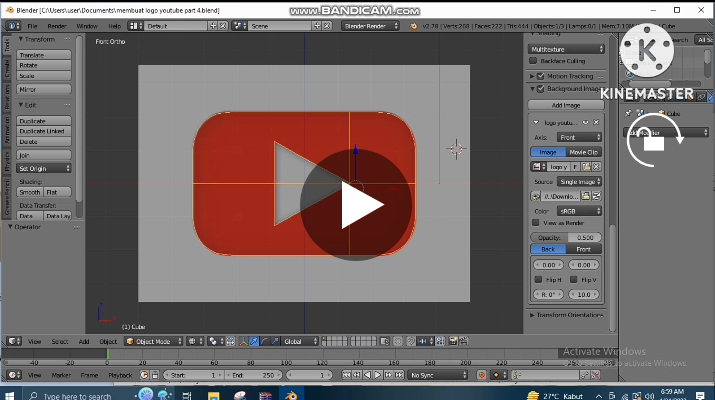Jump to the first frame

(x=347, y=375)
